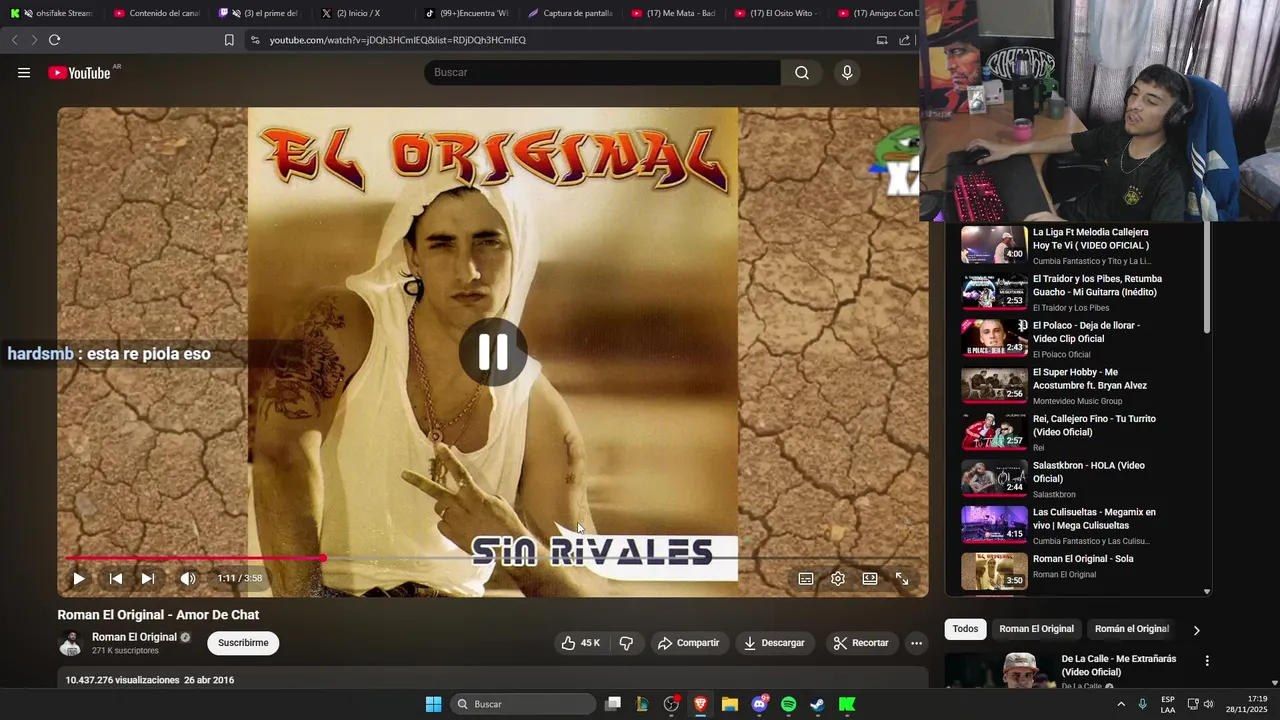1280x720 pixels.
Task: Open the player settings gear
Action: pos(838,578)
